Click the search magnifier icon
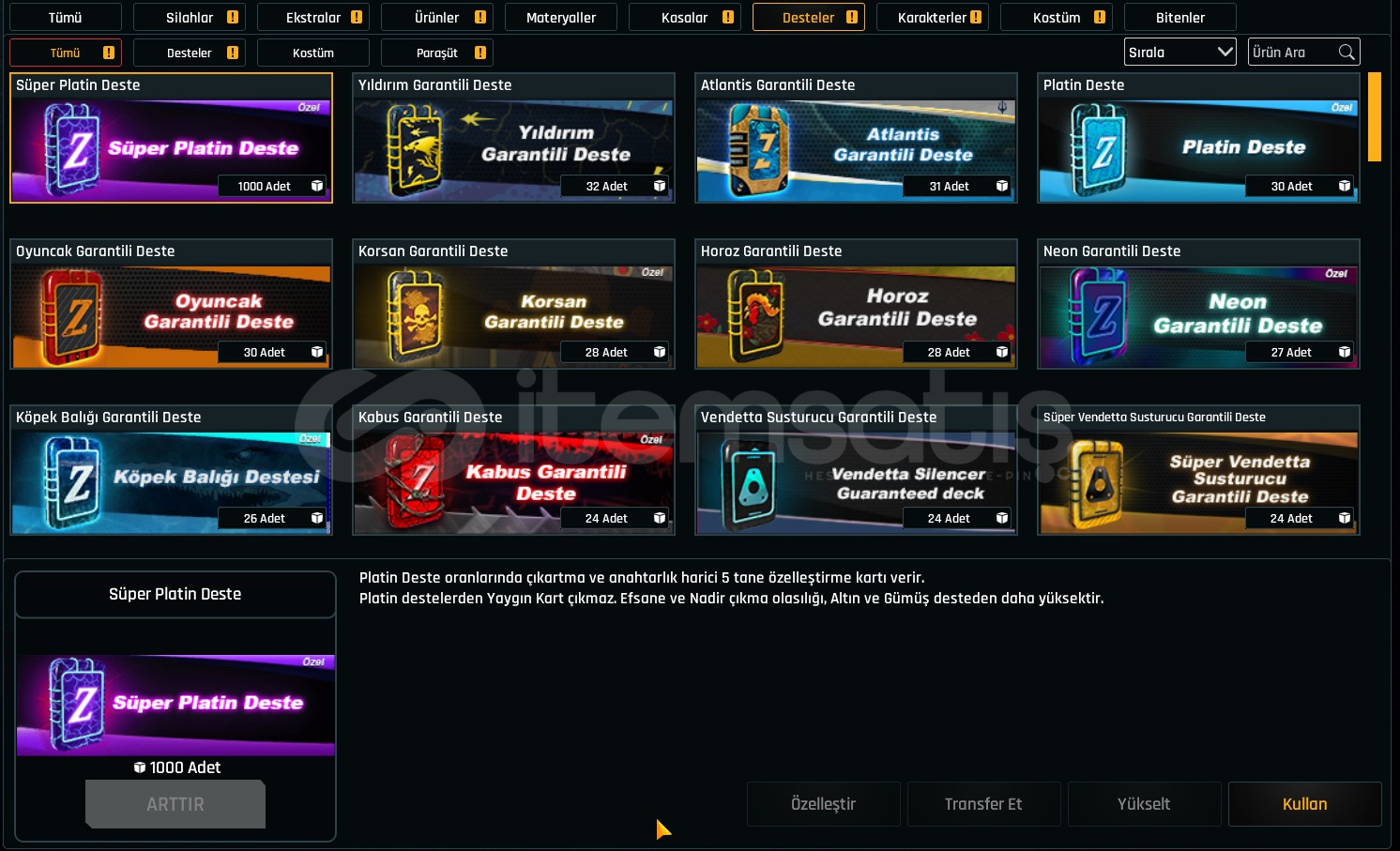Image resolution: width=1400 pixels, height=851 pixels. click(1347, 53)
